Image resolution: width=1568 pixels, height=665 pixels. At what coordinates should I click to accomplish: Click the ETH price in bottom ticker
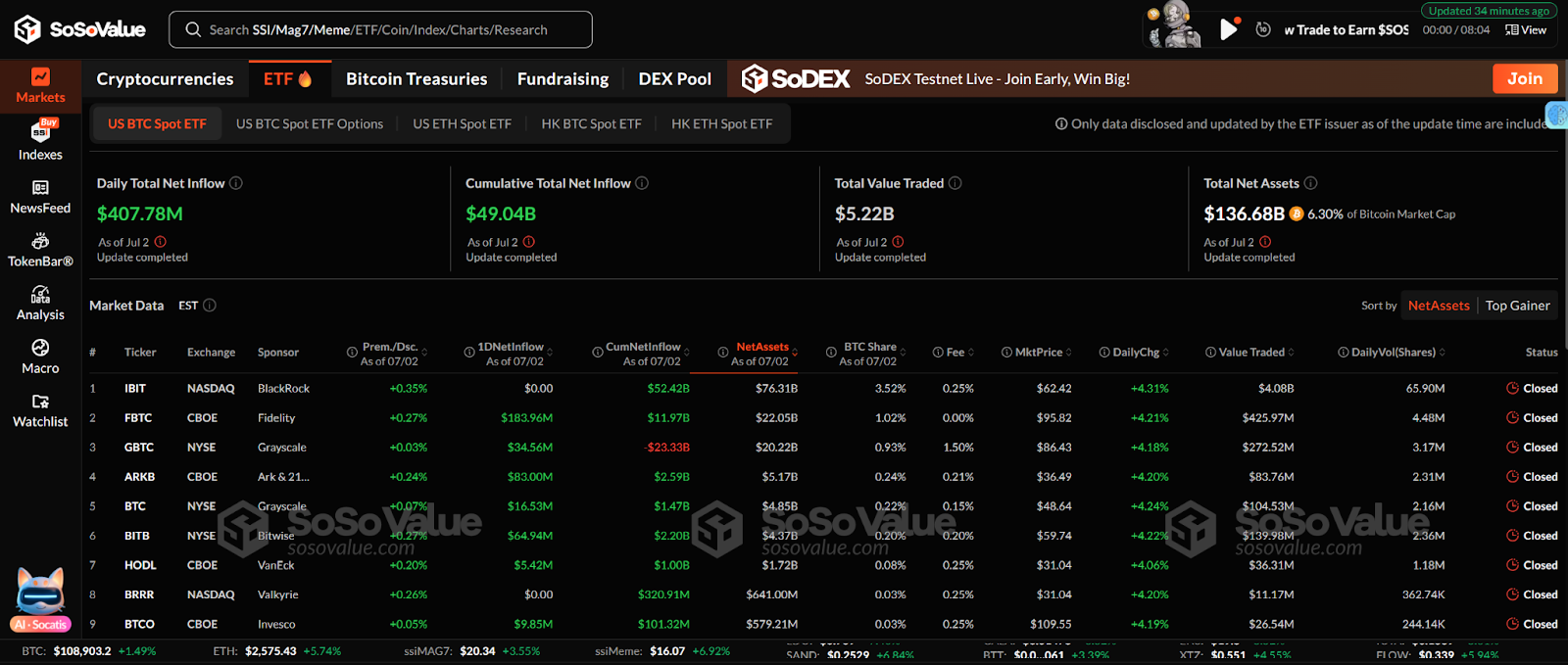click(270, 651)
